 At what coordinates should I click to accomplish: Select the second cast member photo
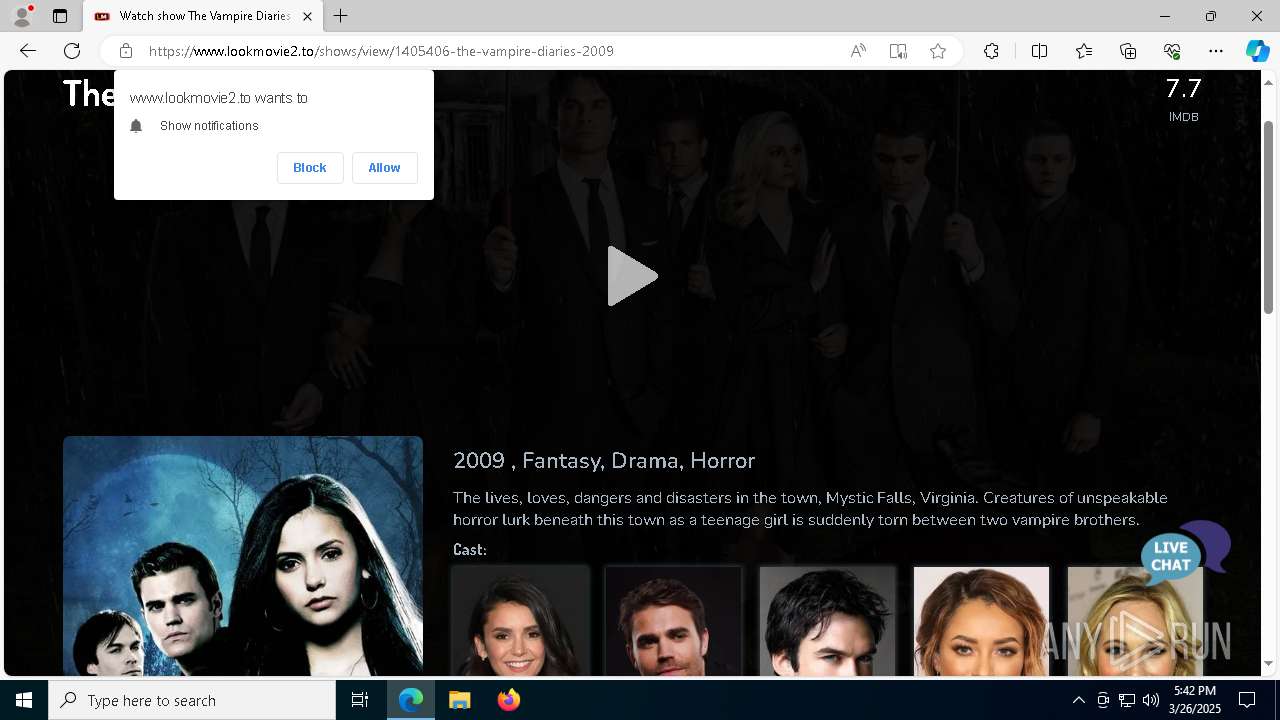tap(673, 621)
